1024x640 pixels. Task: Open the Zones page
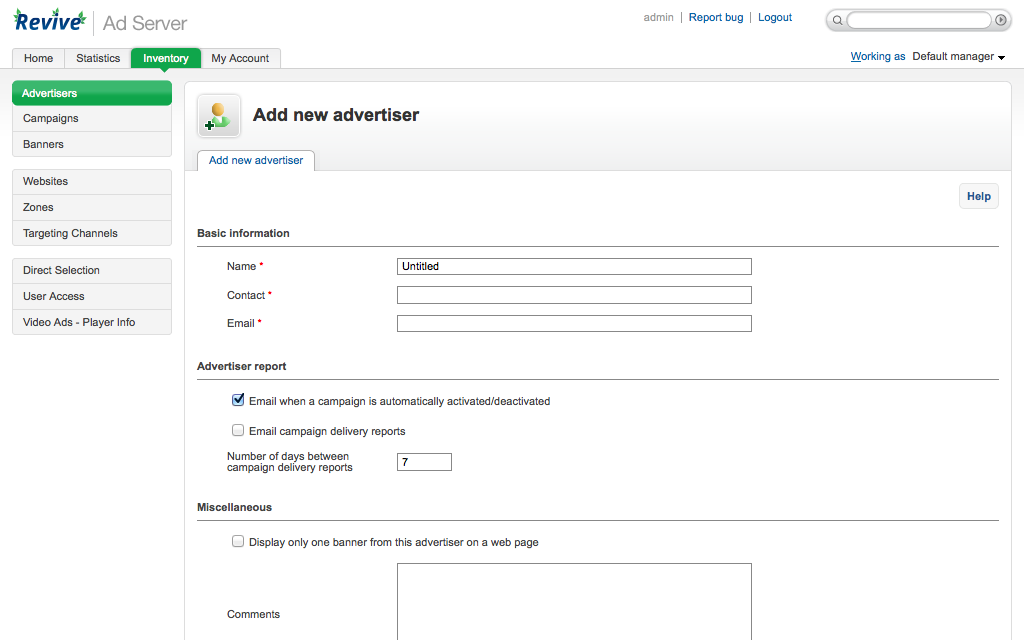pos(38,207)
